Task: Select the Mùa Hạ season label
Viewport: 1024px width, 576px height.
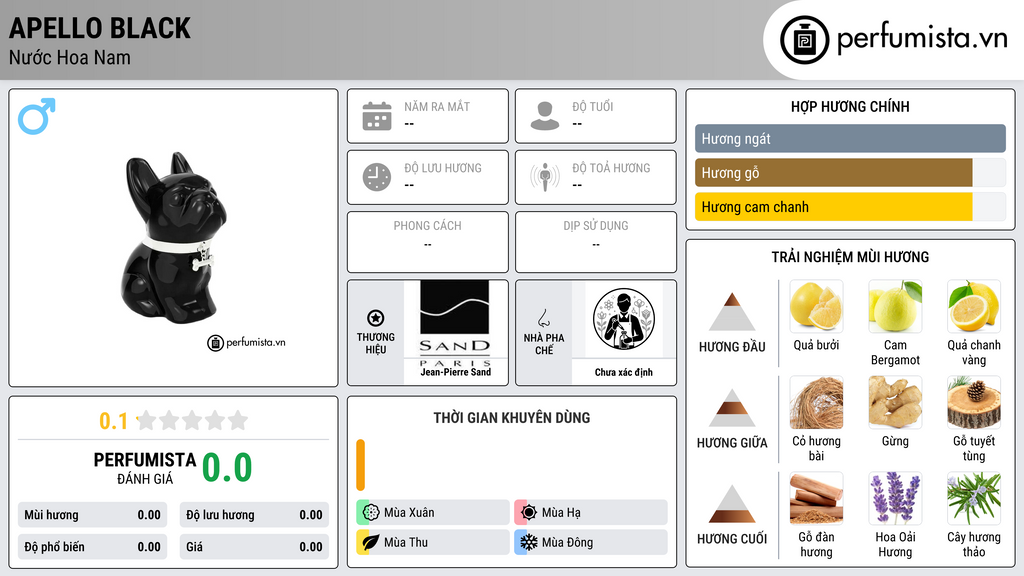Action: coord(561,513)
